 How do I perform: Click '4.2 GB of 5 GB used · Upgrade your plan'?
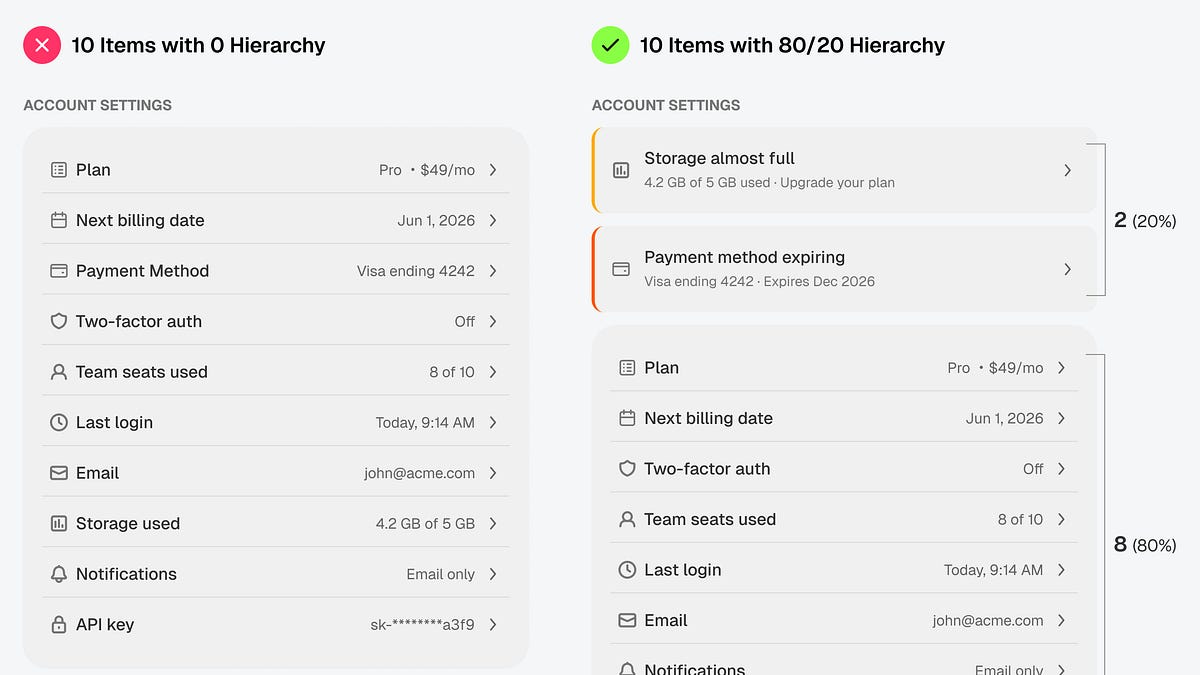(x=769, y=183)
